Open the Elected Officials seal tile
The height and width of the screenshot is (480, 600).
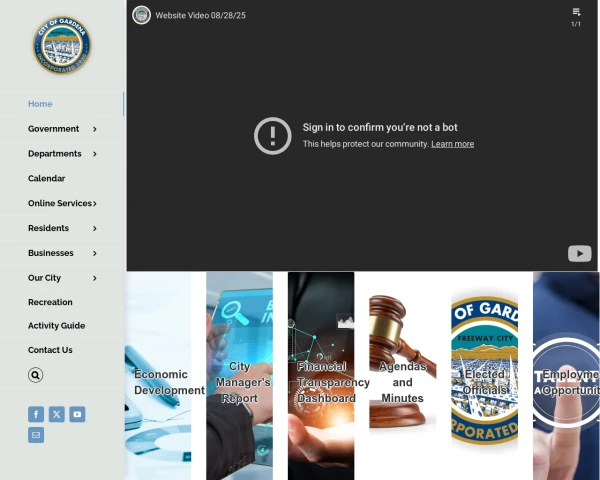coord(484,376)
